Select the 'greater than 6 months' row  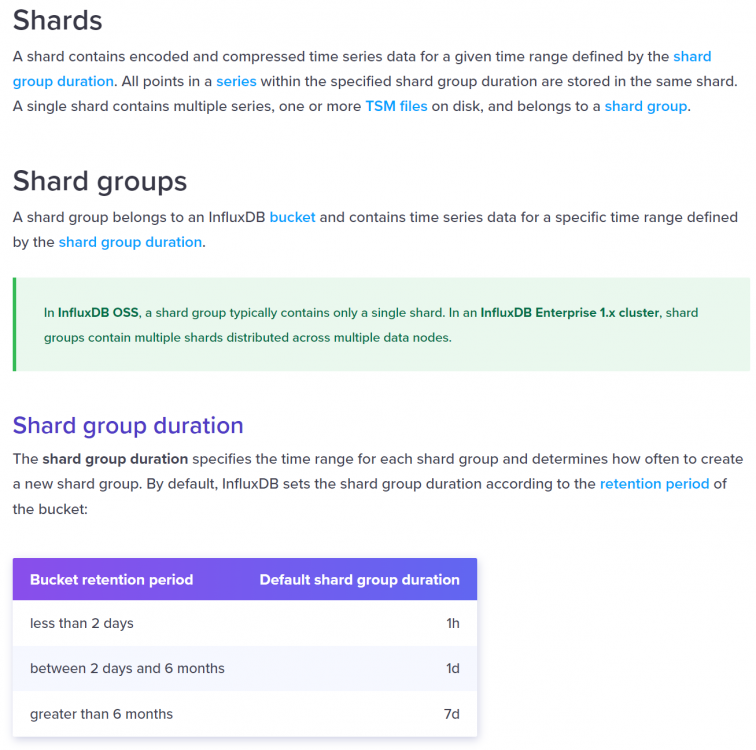pyautogui.click(x=245, y=714)
